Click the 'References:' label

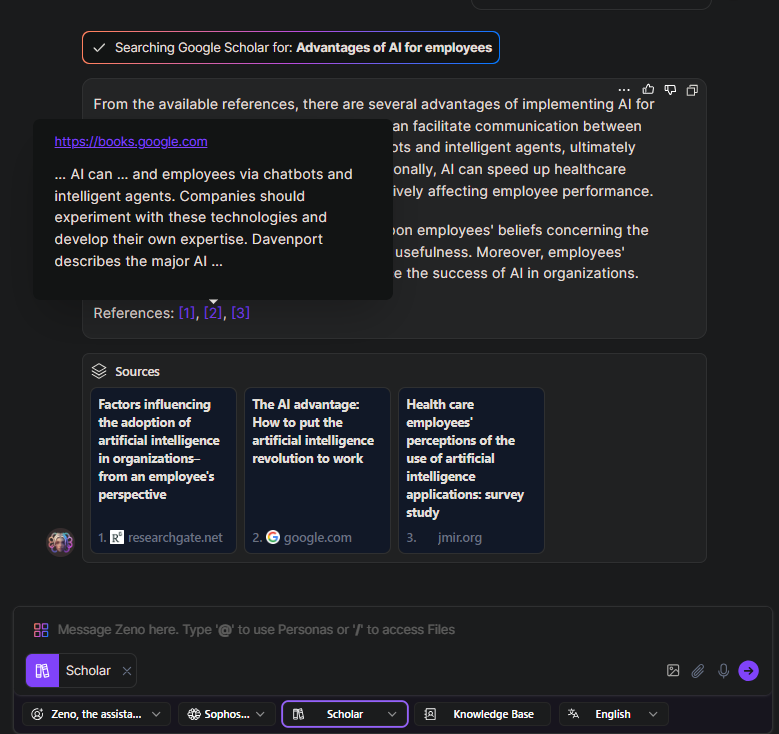click(134, 313)
